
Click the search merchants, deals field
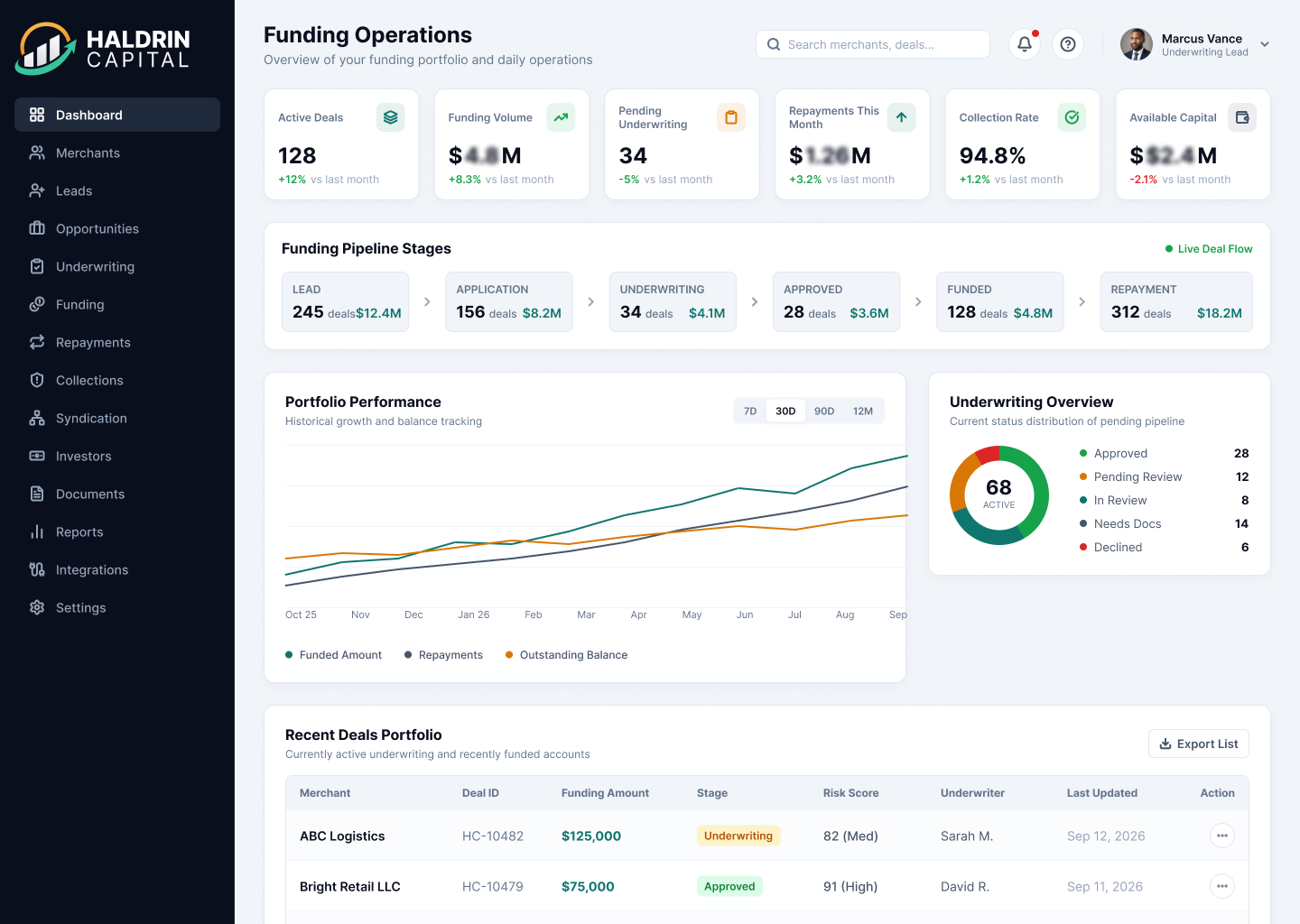pyautogui.click(x=873, y=44)
